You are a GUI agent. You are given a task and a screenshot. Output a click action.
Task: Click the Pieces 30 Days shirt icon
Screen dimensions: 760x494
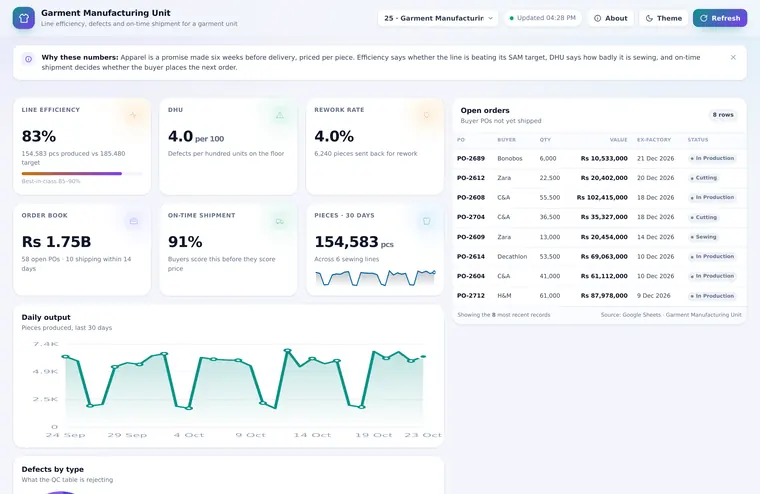click(x=427, y=221)
